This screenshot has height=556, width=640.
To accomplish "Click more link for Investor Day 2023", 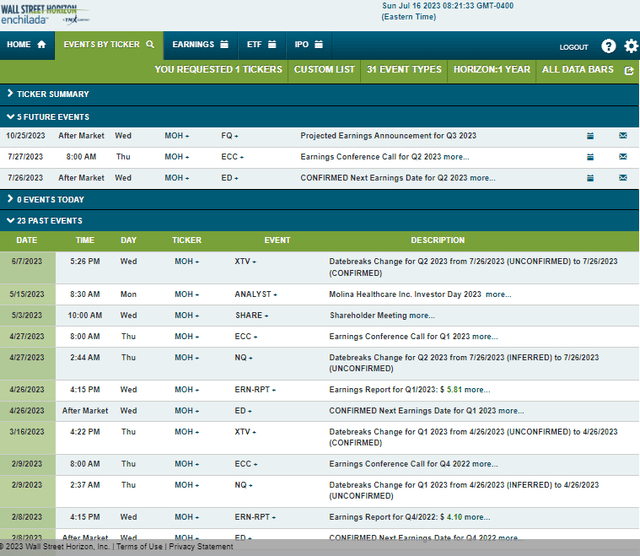I will [x=498, y=294].
